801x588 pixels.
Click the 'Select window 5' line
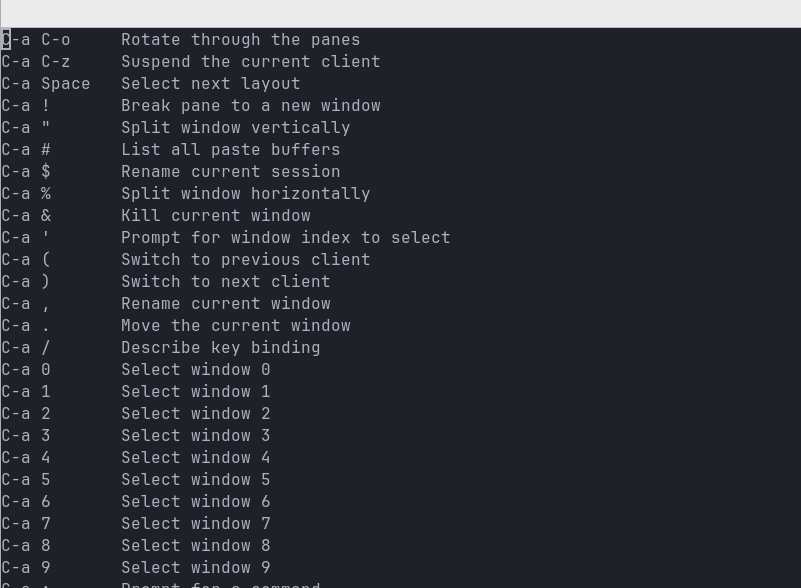195,480
